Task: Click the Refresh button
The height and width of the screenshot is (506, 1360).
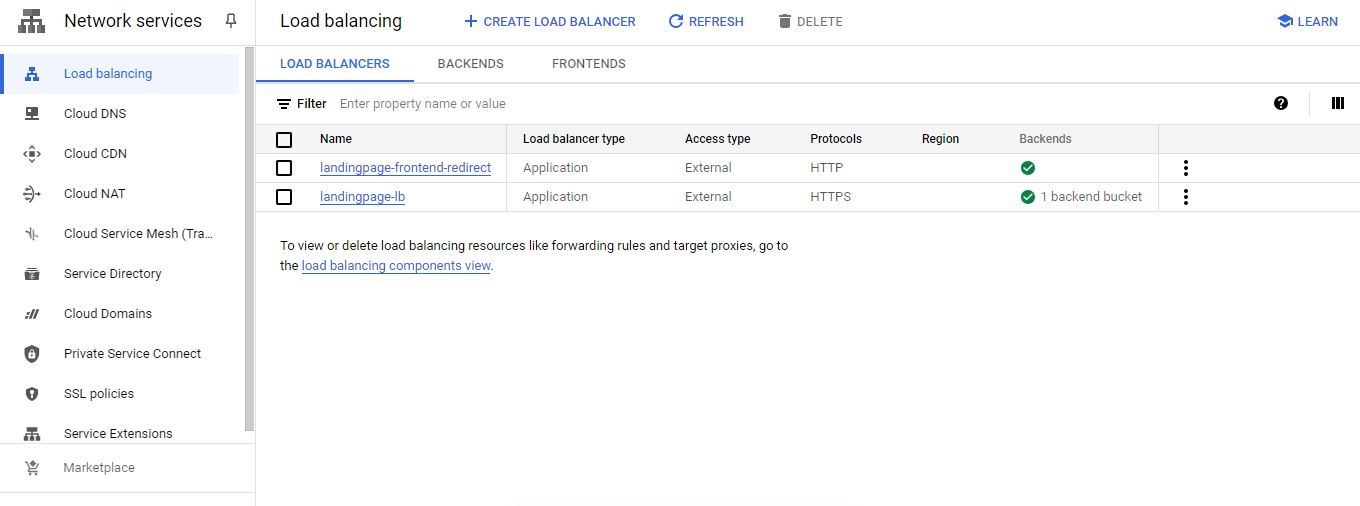Action: tap(706, 22)
